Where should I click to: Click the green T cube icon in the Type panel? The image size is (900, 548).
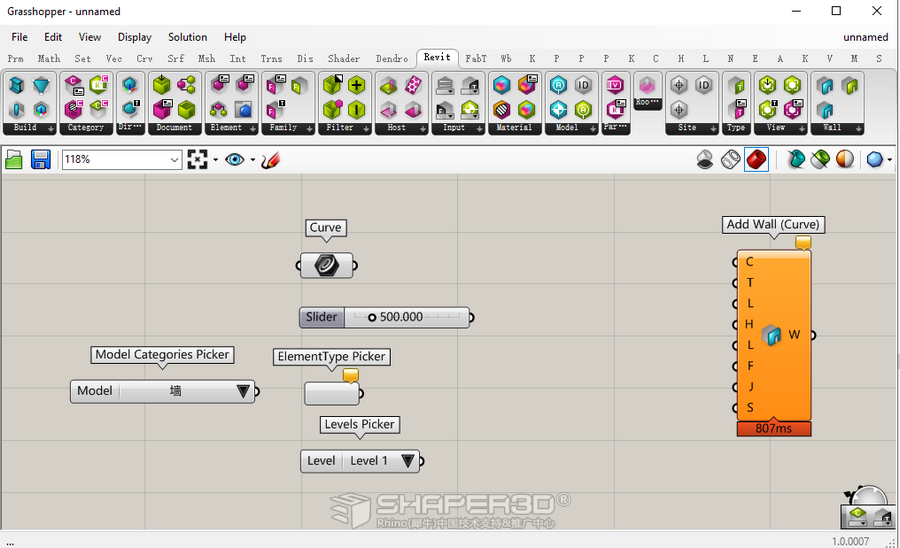[736, 85]
